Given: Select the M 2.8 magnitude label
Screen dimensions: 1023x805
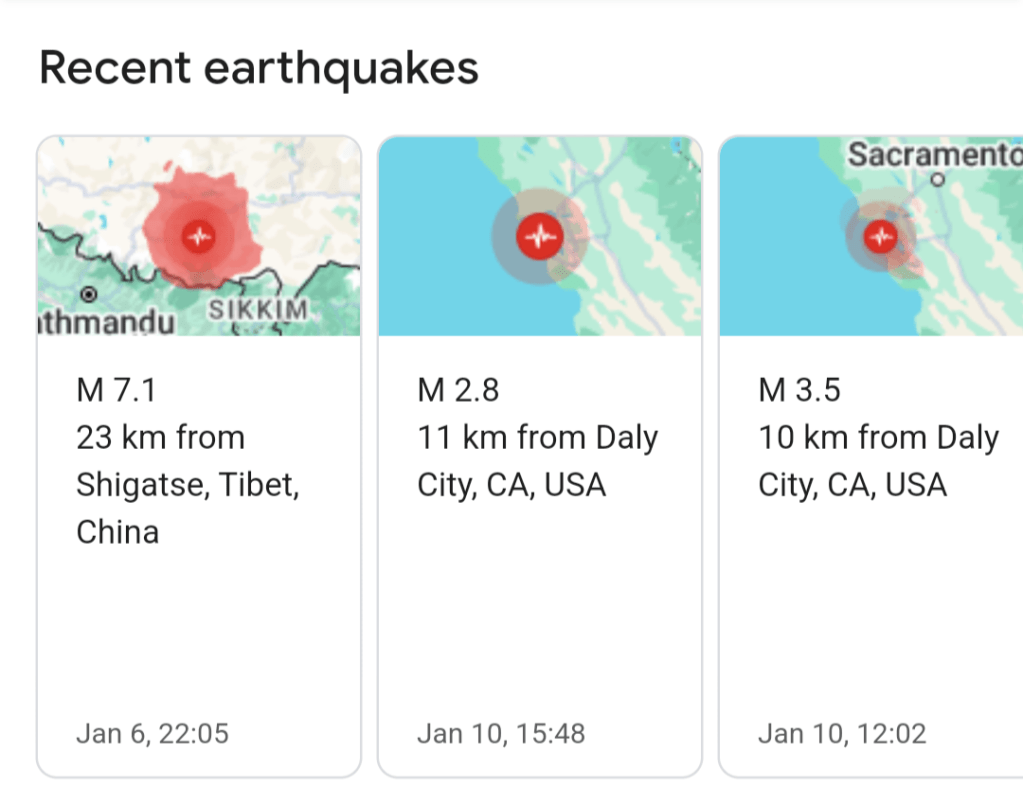Looking at the screenshot, I should pos(458,390).
